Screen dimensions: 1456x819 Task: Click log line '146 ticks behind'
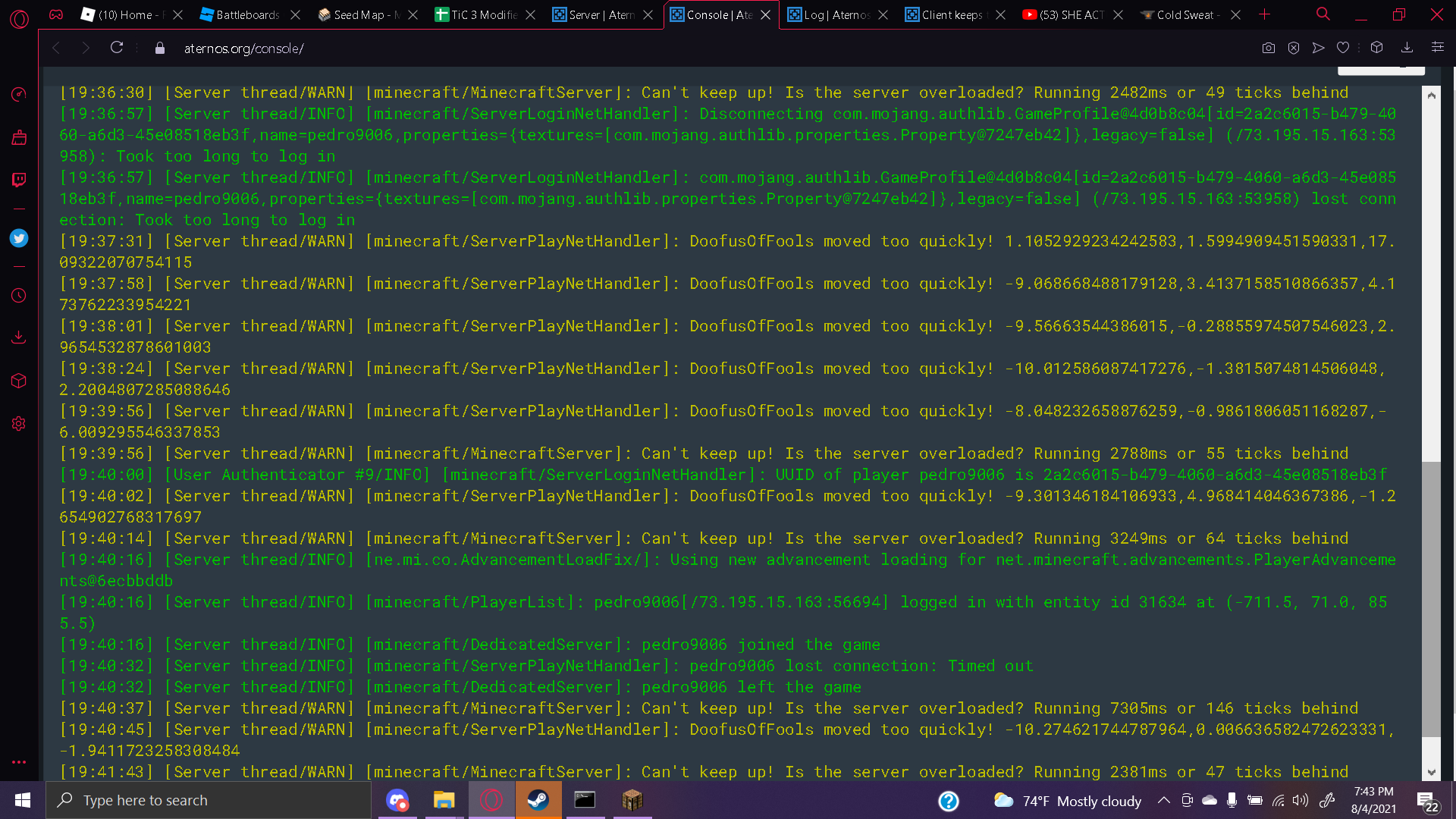click(x=709, y=708)
